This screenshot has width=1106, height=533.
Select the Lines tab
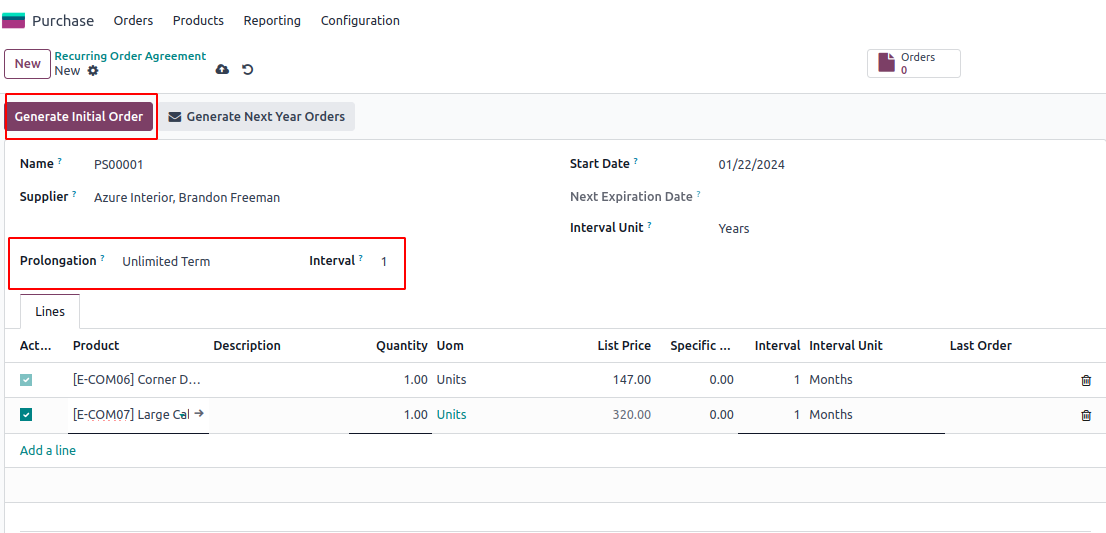point(50,312)
